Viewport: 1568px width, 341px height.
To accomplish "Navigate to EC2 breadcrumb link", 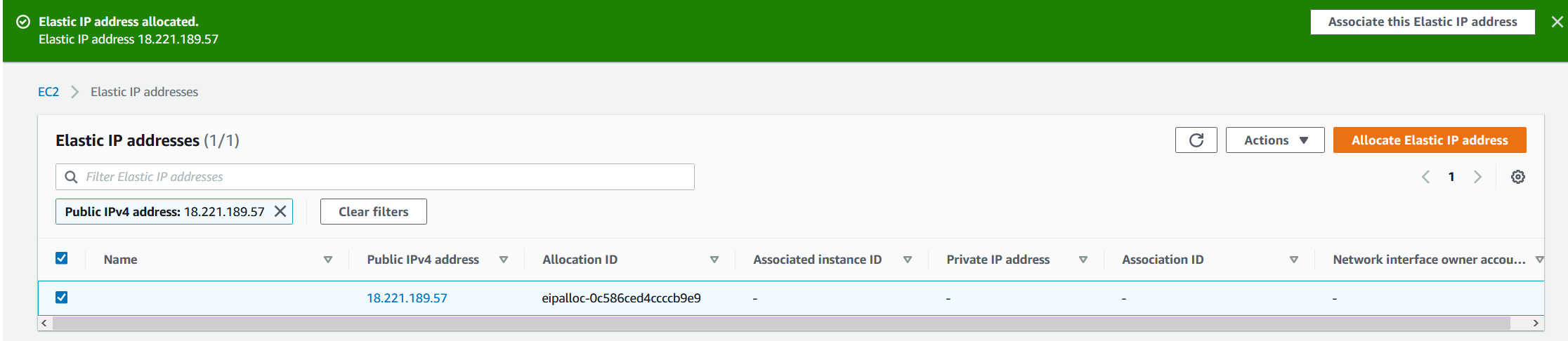I will 48,92.
